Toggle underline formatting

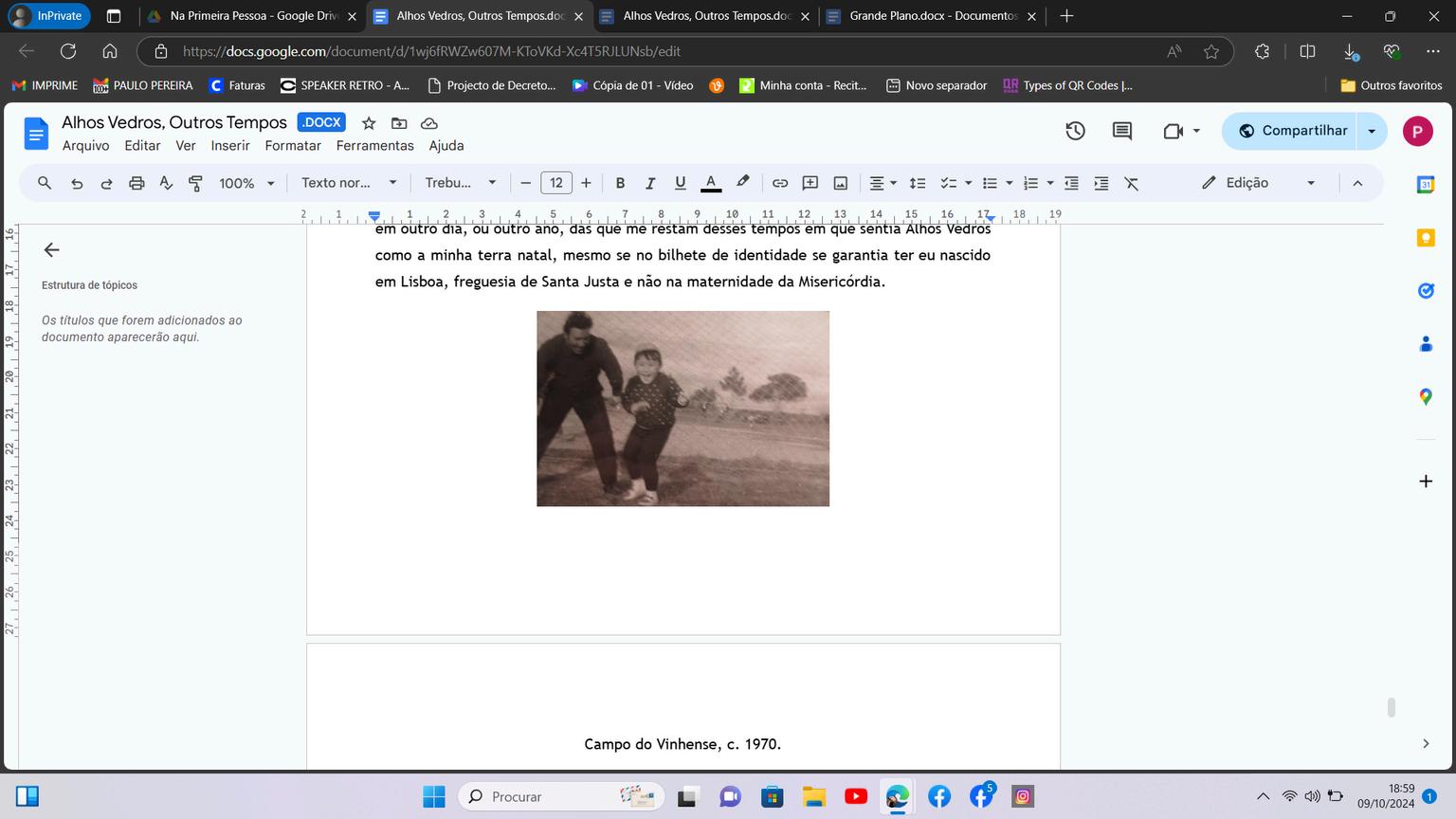click(680, 183)
